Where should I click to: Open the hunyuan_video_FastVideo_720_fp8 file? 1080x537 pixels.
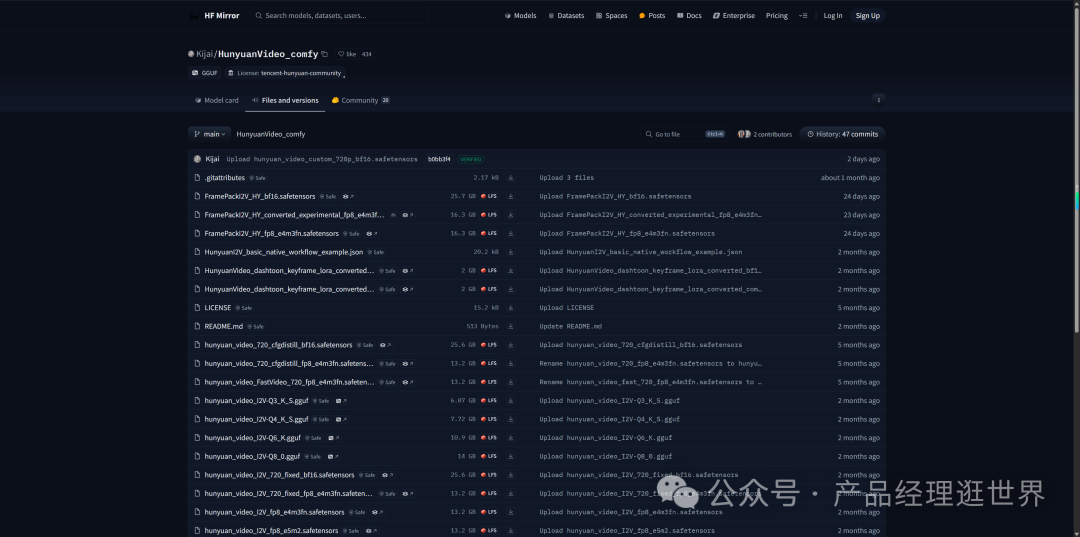[289, 382]
